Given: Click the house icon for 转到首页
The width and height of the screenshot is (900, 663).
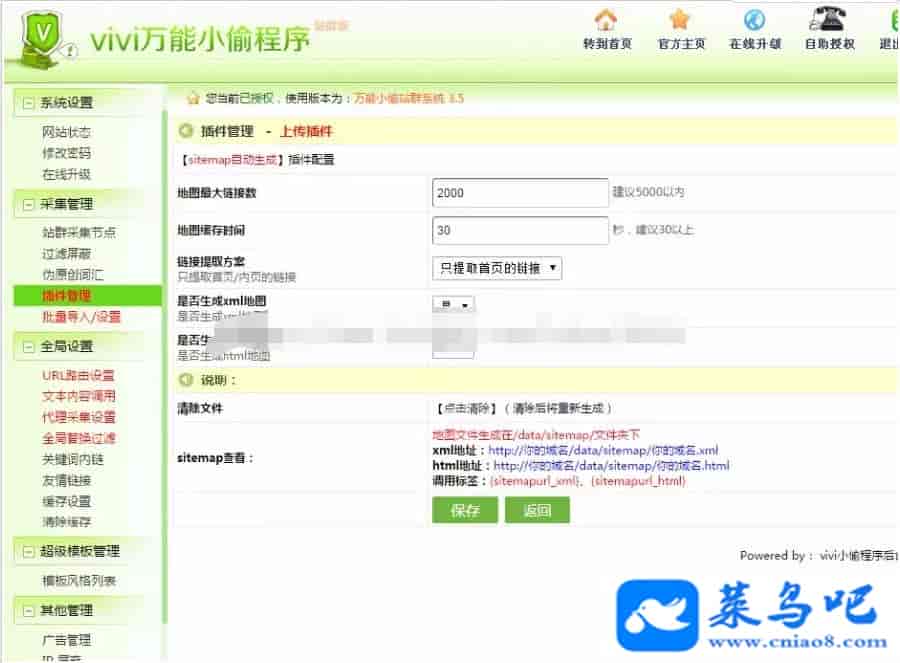Looking at the screenshot, I should pyautogui.click(x=606, y=20).
